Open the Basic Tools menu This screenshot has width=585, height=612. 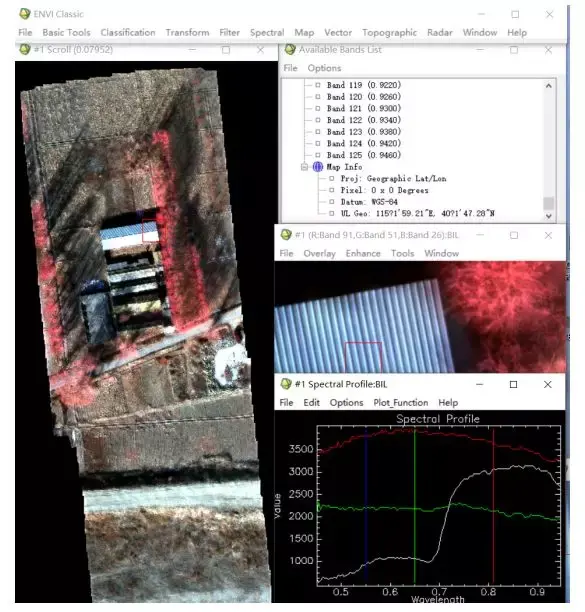point(66,32)
